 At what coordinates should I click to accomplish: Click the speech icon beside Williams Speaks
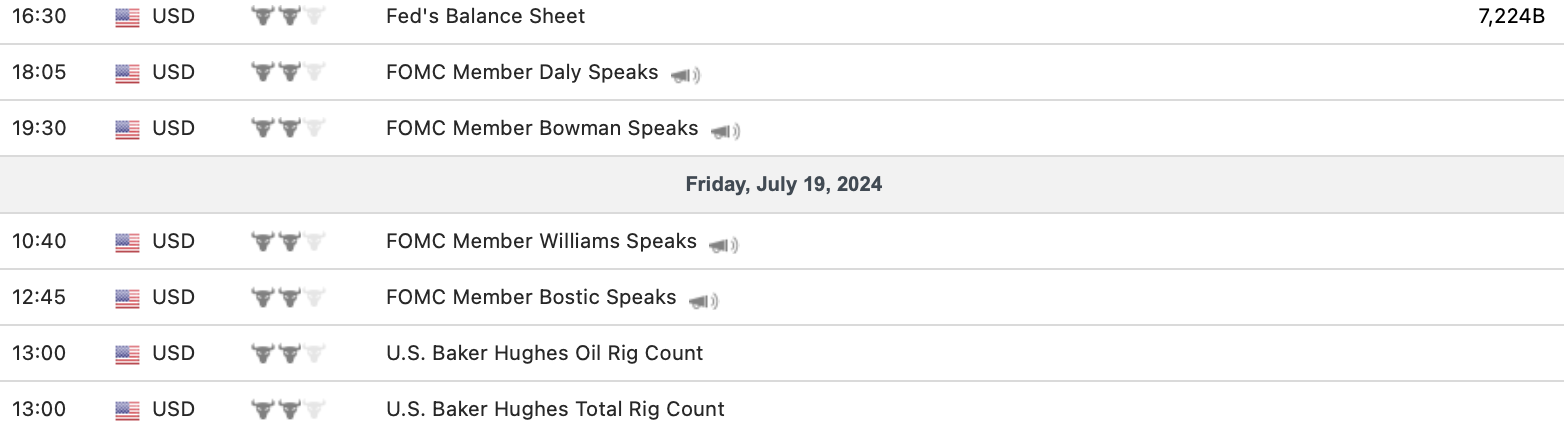pos(723,244)
